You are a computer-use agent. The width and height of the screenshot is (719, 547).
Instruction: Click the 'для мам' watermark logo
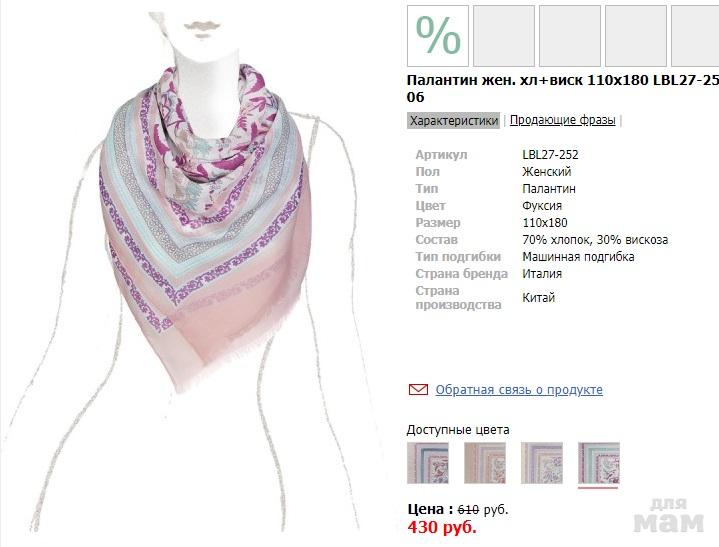coord(669,515)
